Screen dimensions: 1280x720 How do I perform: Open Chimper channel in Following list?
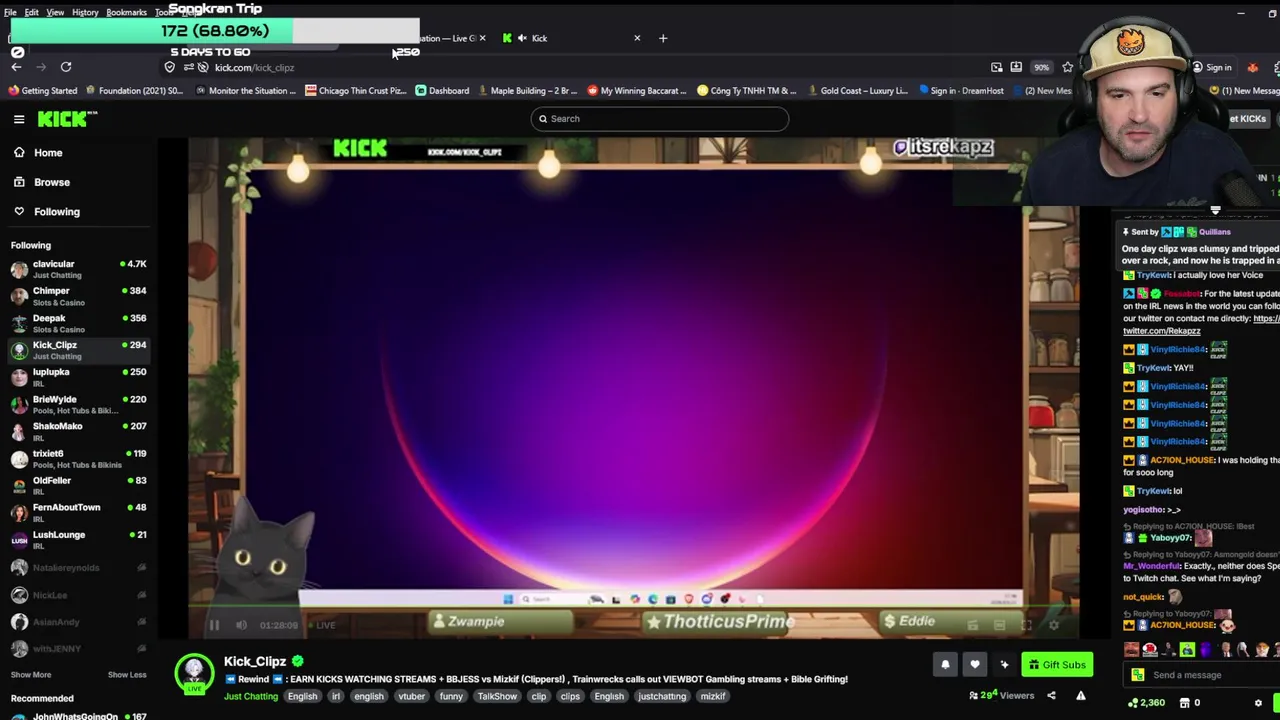(x=78, y=296)
